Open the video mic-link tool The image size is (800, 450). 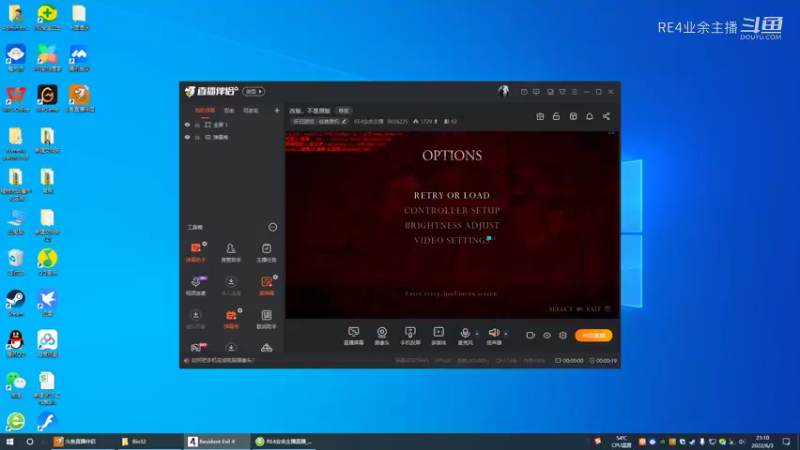195,285
